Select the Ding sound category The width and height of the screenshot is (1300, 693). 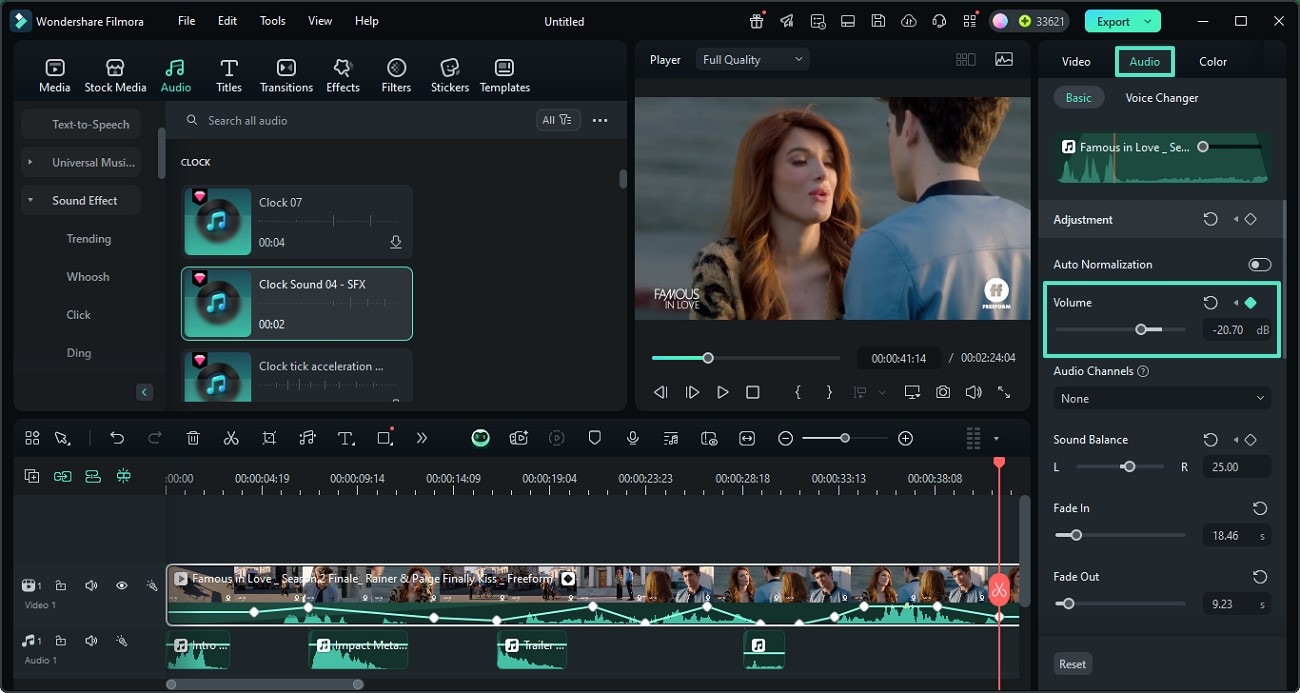coord(79,353)
